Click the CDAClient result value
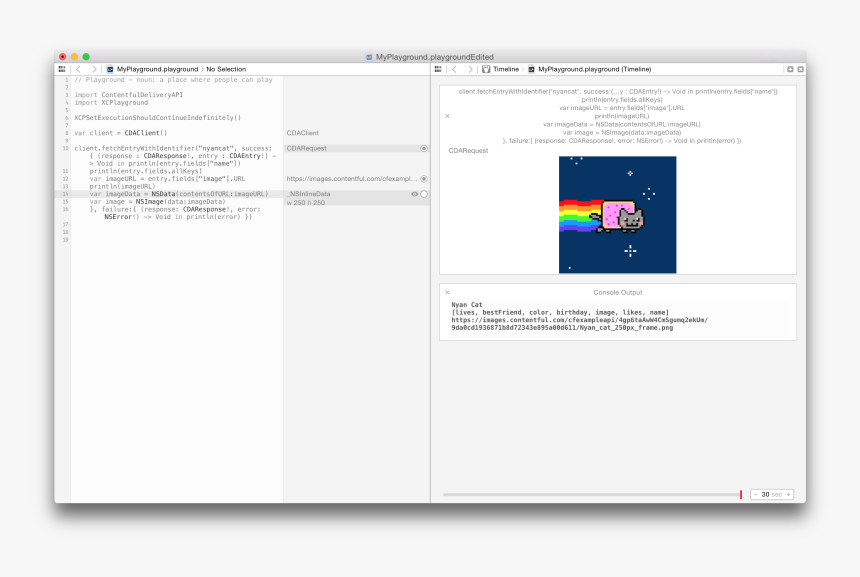 tap(302, 133)
